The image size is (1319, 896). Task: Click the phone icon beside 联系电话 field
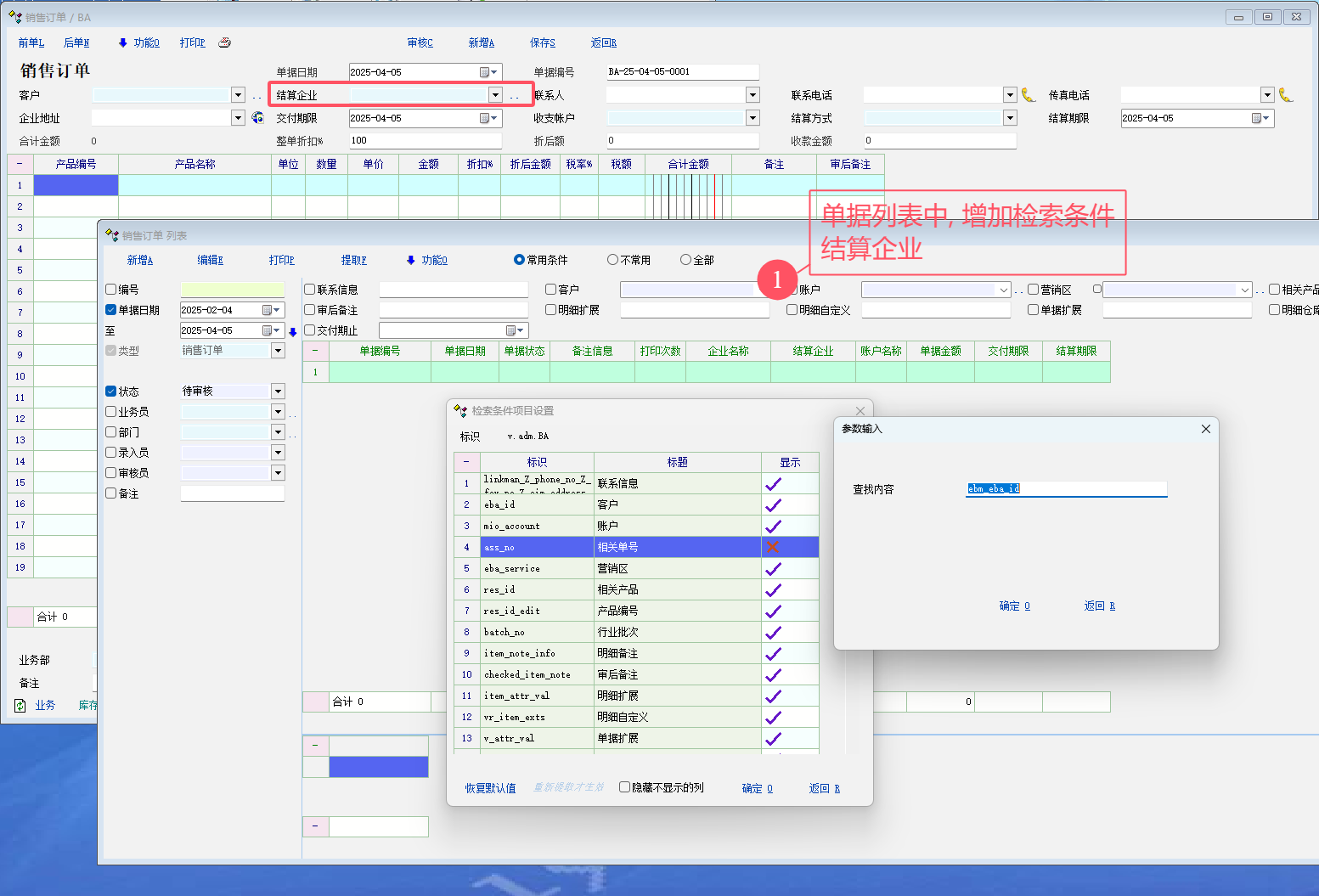tap(1029, 95)
